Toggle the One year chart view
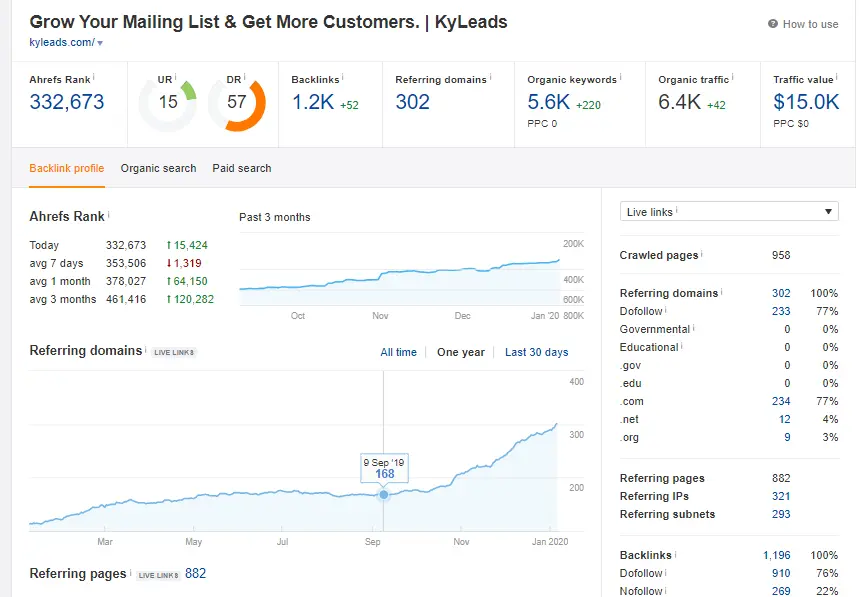859x597 pixels. pos(461,352)
